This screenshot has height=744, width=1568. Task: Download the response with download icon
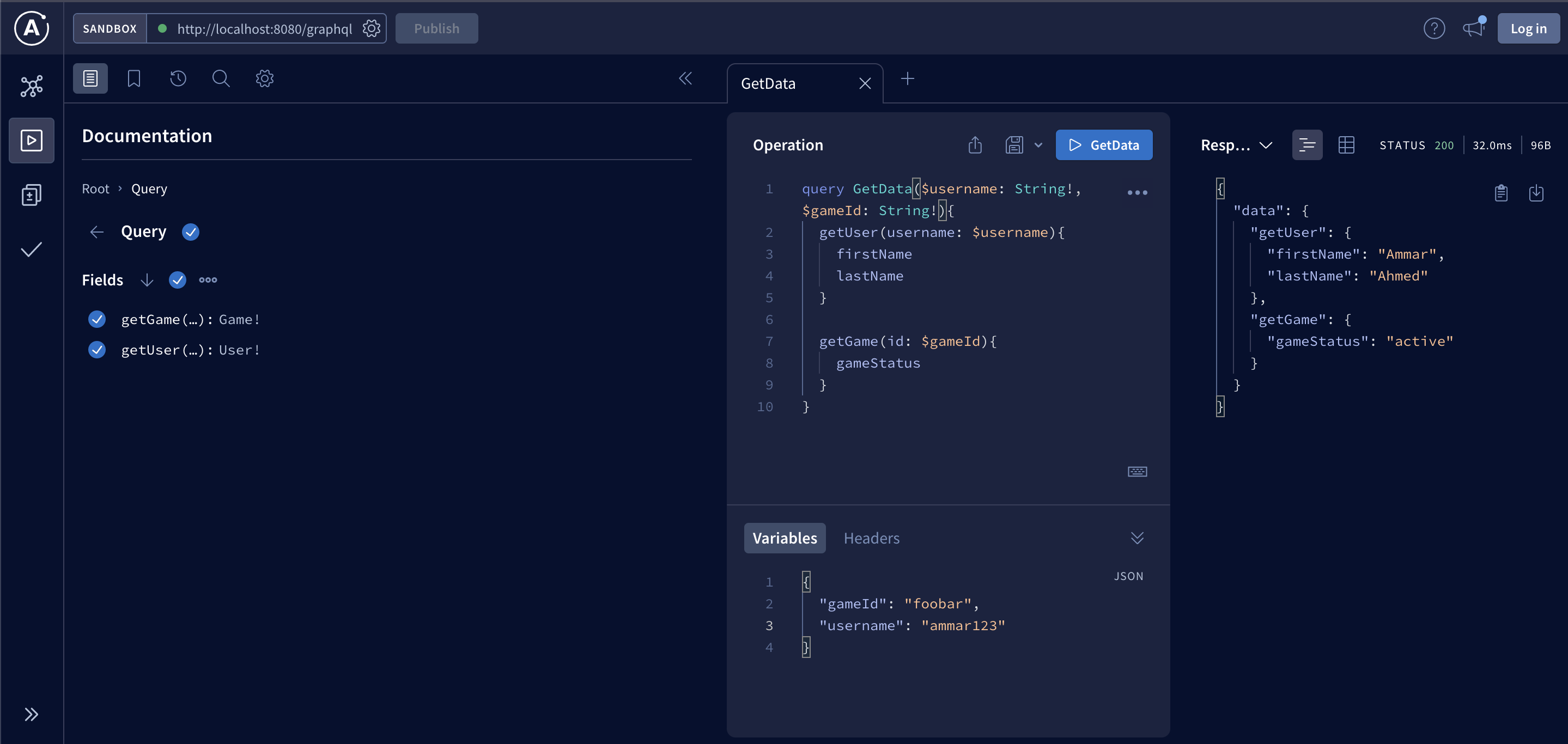1536,193
